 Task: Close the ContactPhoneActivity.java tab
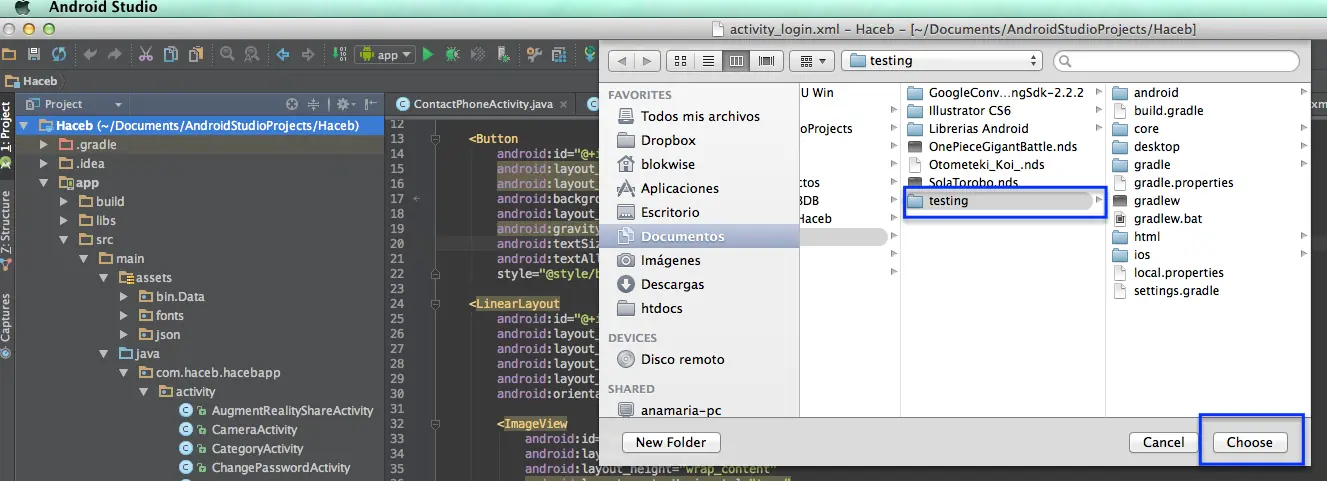[x=565, y=104]
